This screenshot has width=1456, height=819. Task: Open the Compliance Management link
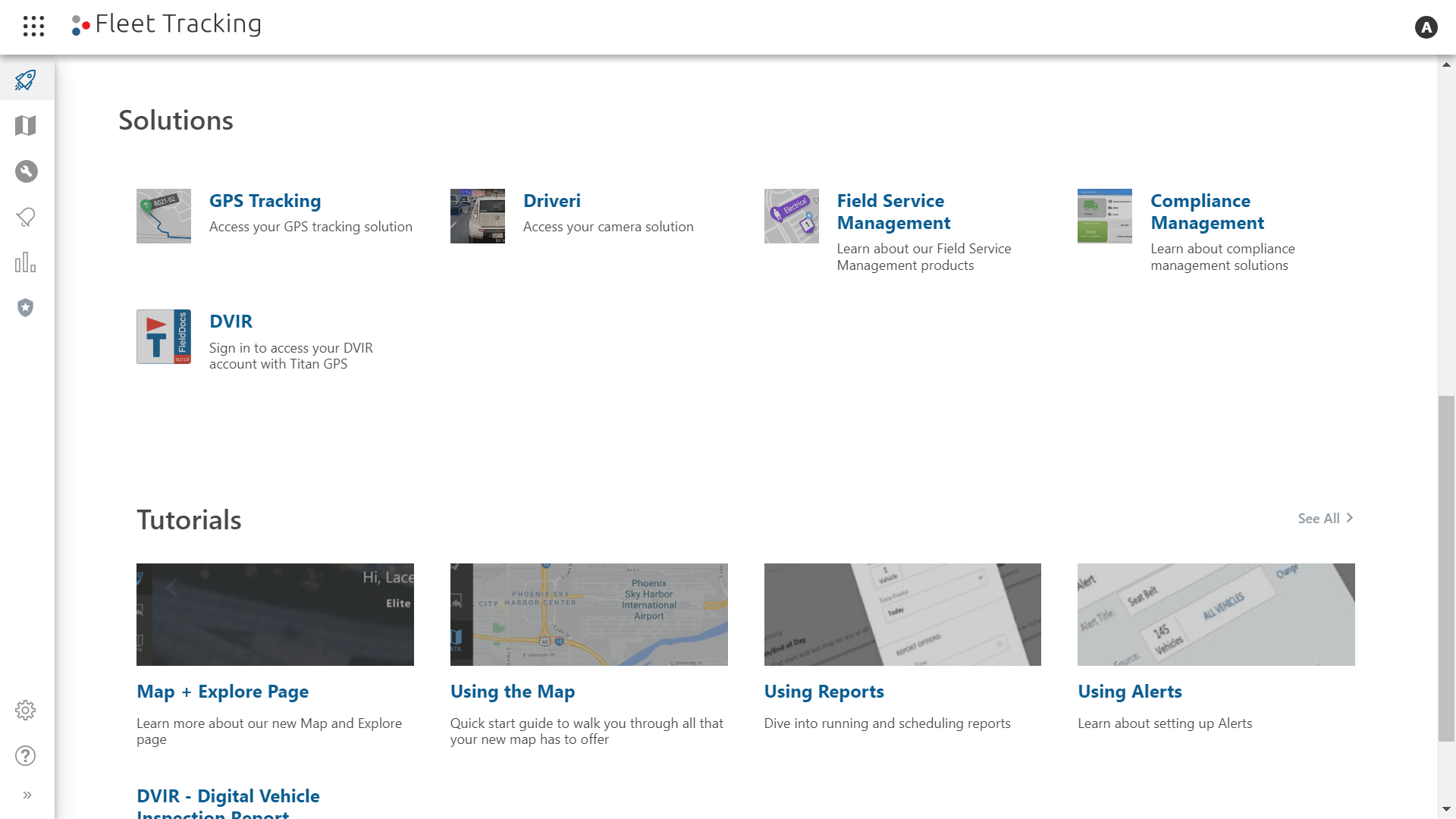(1207, 212)
